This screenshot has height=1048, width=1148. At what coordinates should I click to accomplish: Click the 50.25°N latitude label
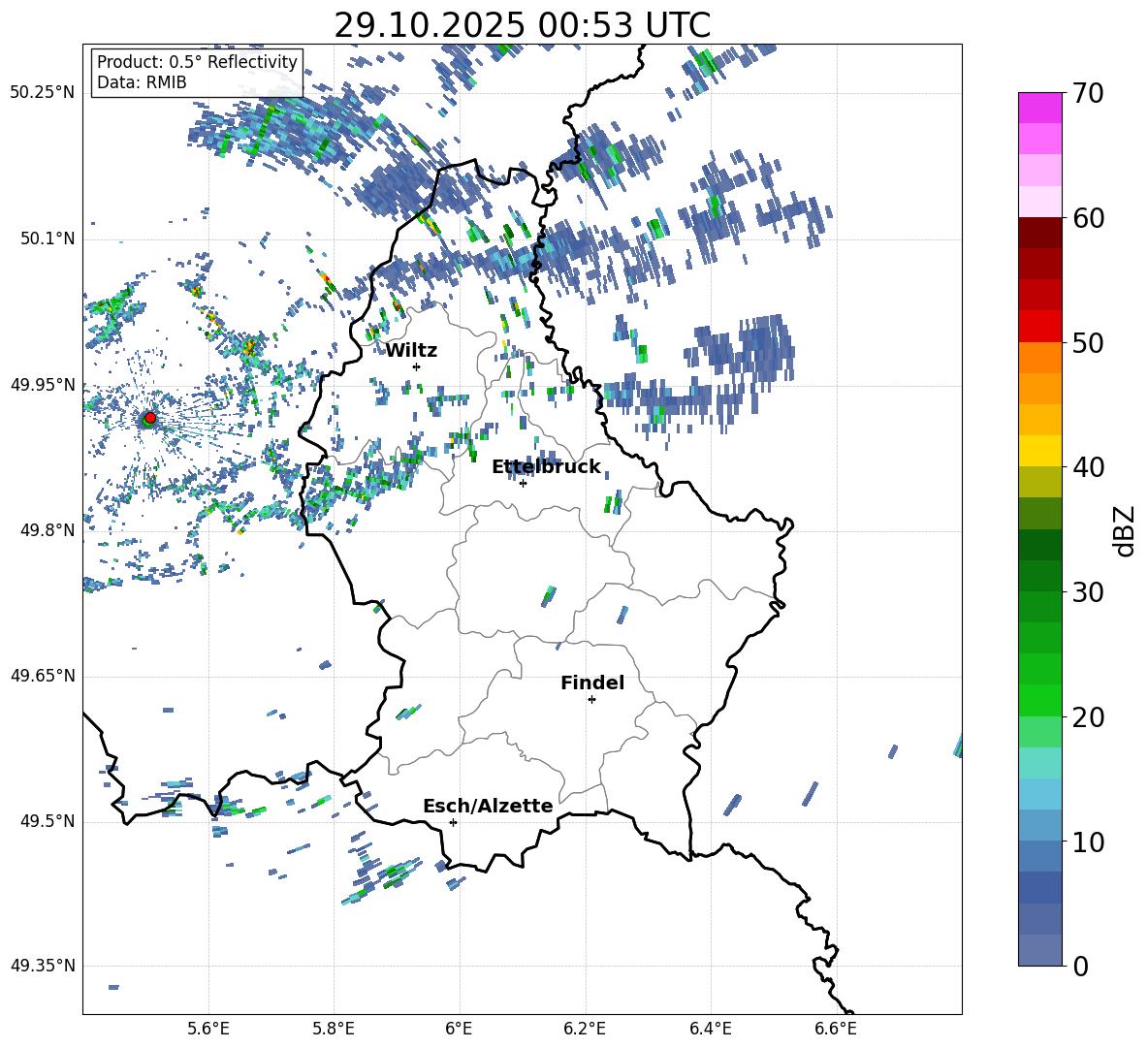(43, 93)
